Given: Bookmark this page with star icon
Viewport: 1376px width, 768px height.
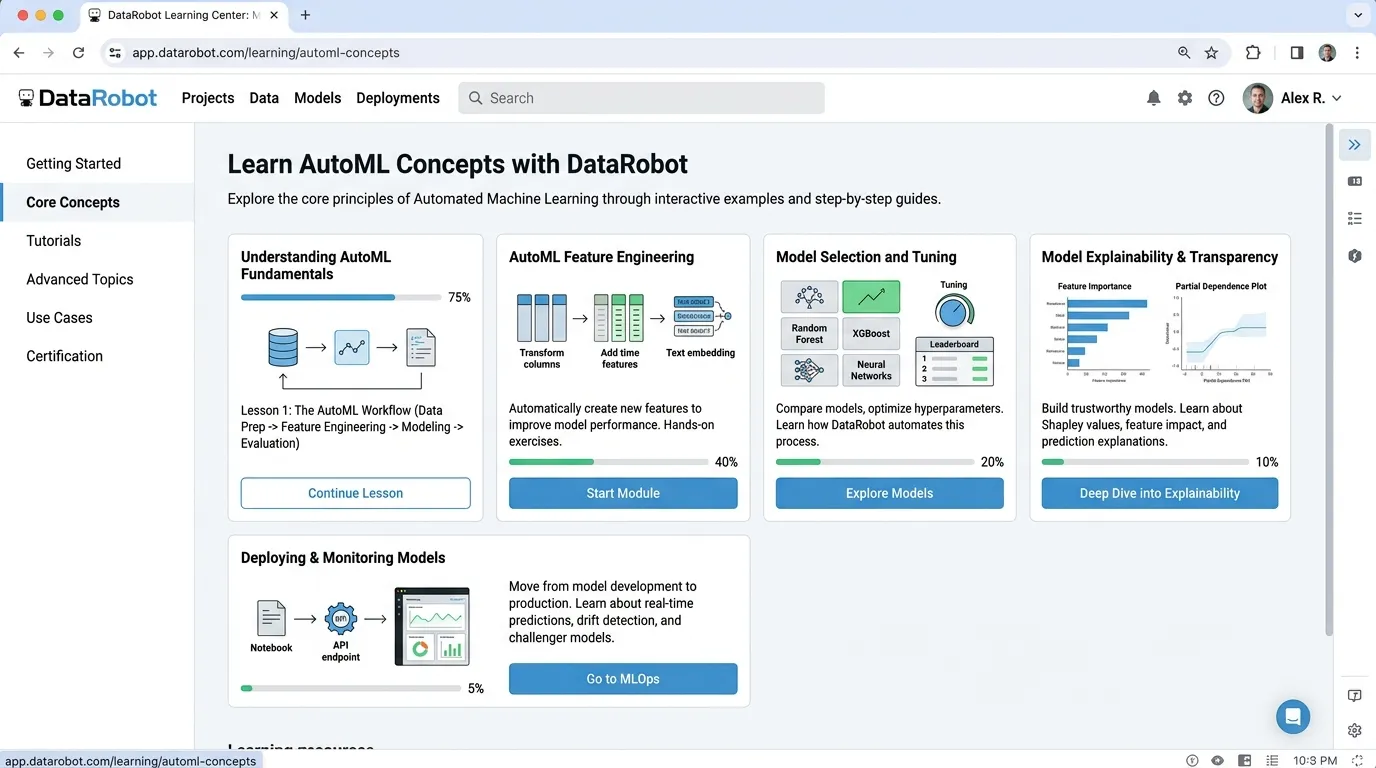Looking at the screenshot, I should point(1211,53).
